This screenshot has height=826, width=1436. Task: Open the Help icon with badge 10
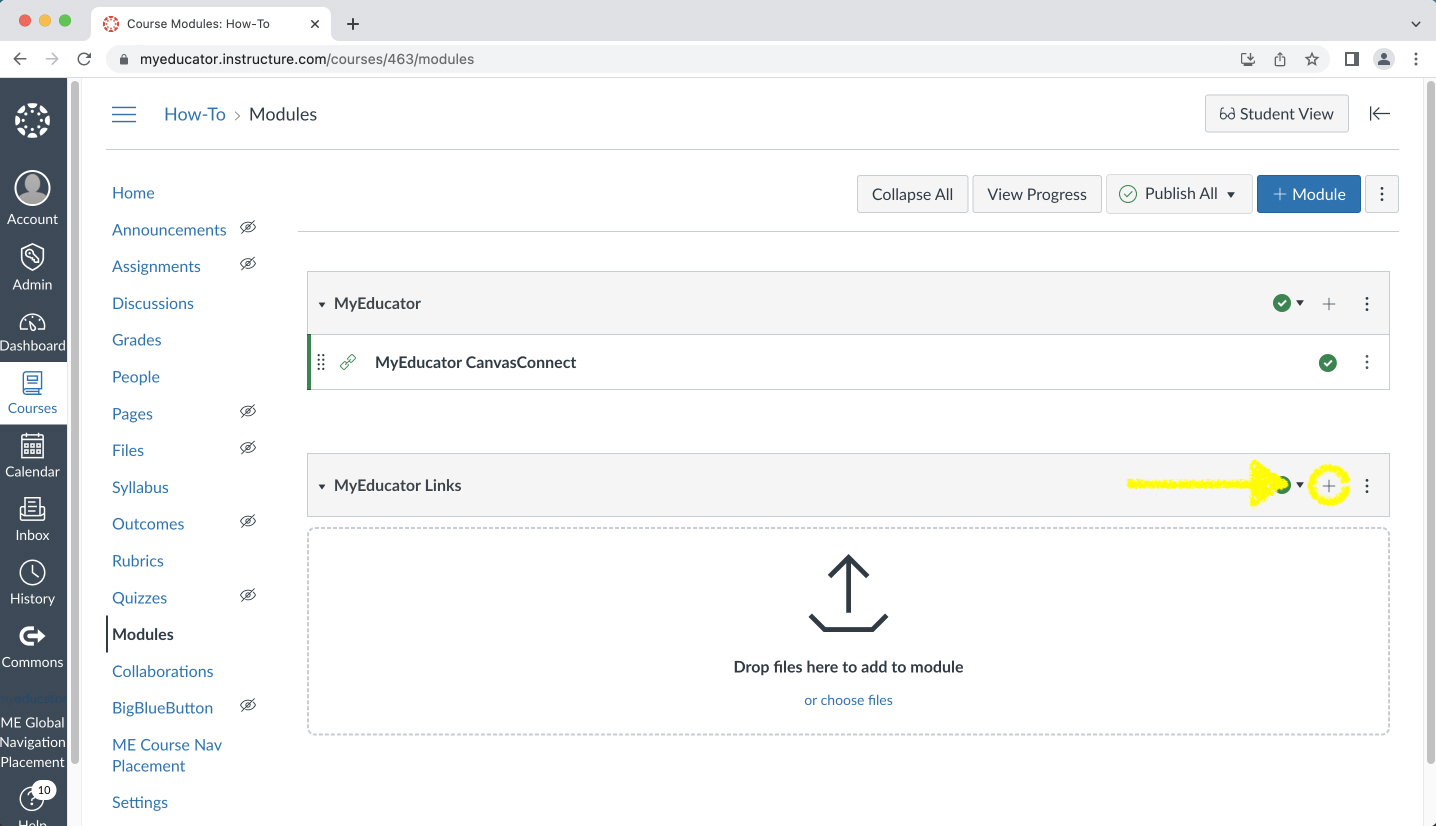pyautogui.click(x=32, y=801)
